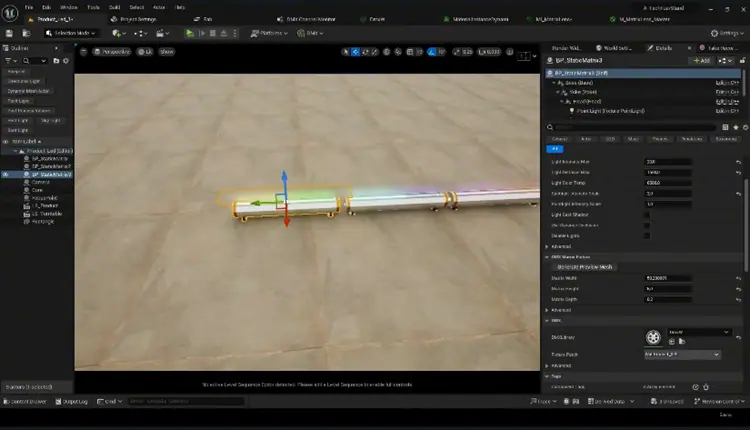
Task: Click the Skip frame play control
Action: tap(202, 33)
